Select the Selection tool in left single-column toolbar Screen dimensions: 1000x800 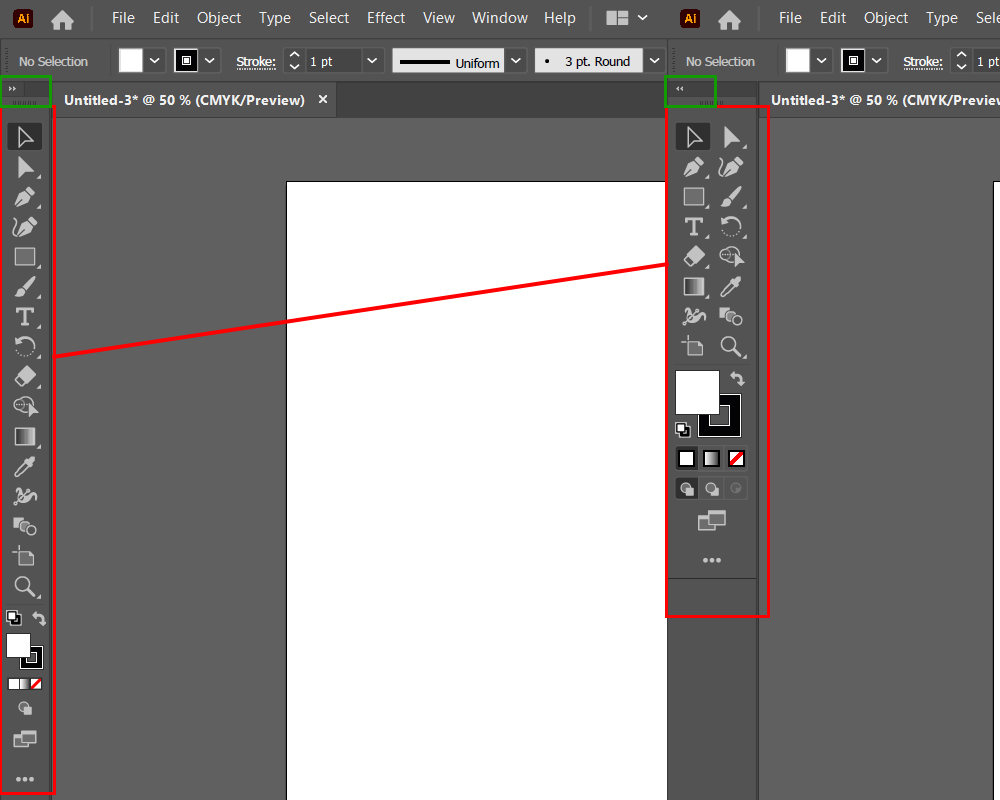[25, 137]
